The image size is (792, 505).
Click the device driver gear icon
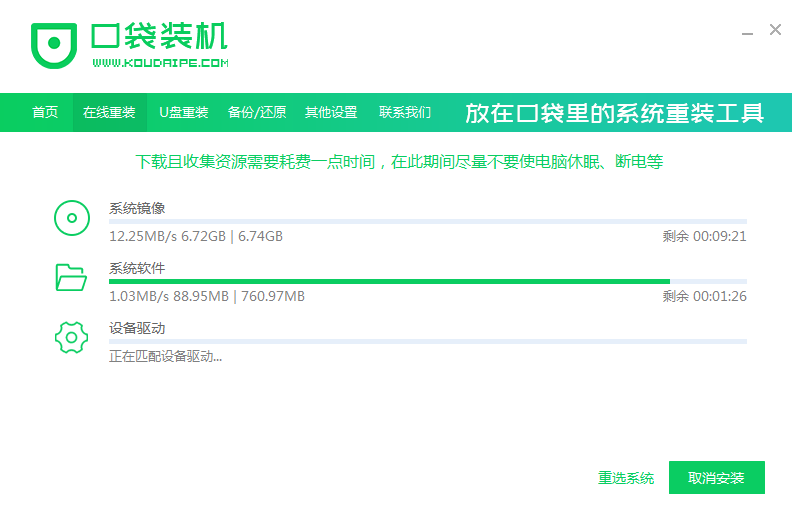tap(71, 337)
